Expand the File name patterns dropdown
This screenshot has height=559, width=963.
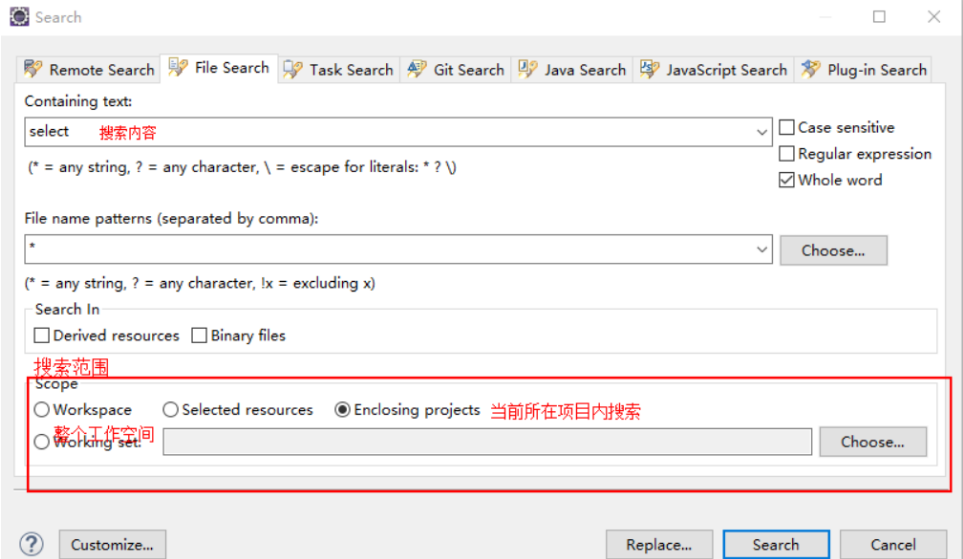coord(762,249)
